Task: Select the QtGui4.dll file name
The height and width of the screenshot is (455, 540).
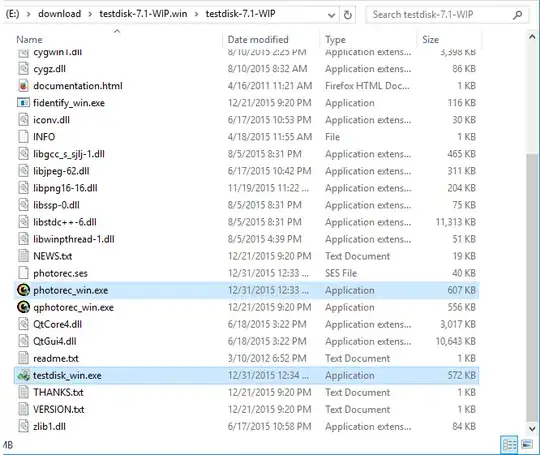Action: point(55,341)
